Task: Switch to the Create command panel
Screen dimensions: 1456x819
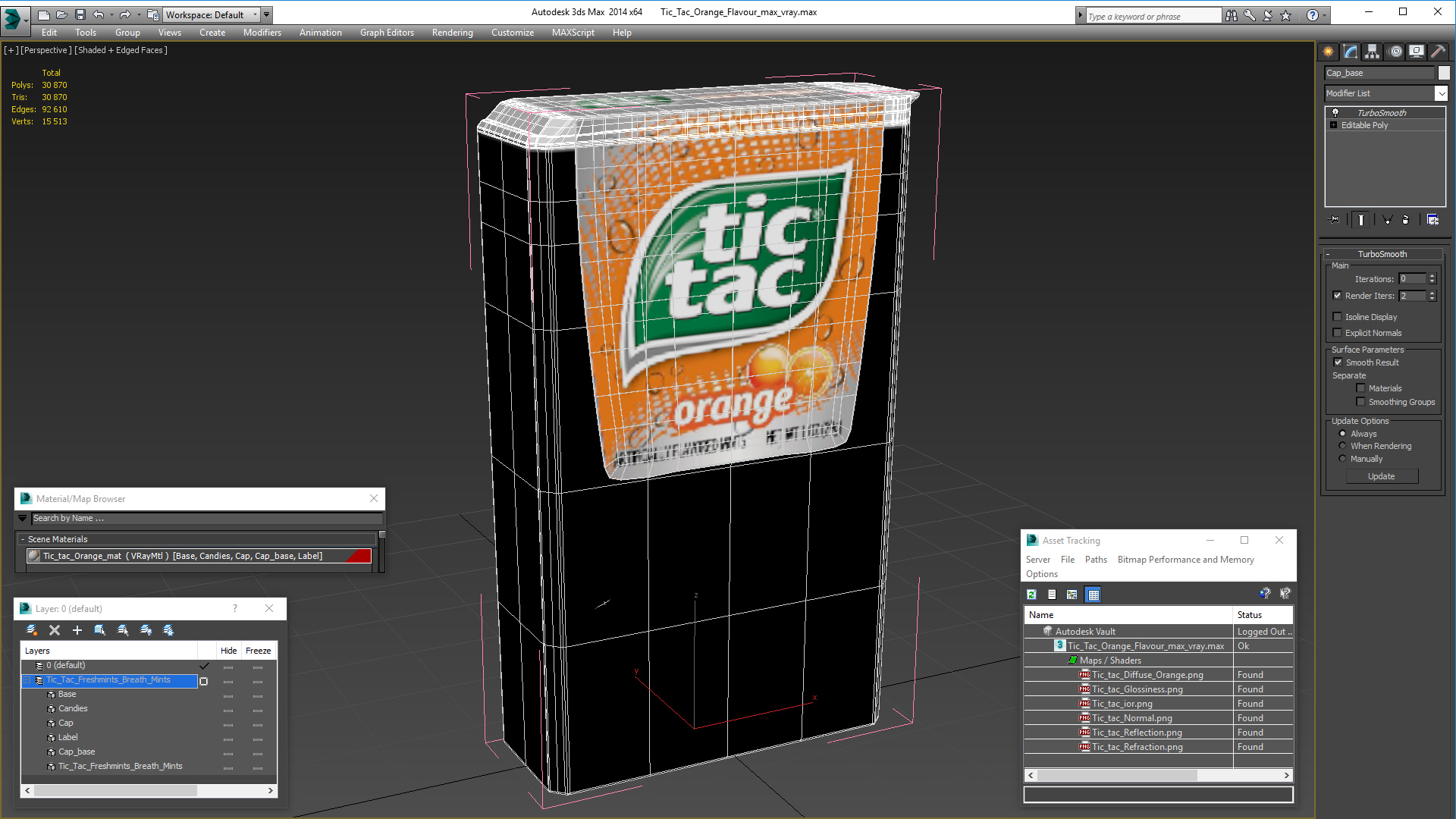Action: [1329, 52]
